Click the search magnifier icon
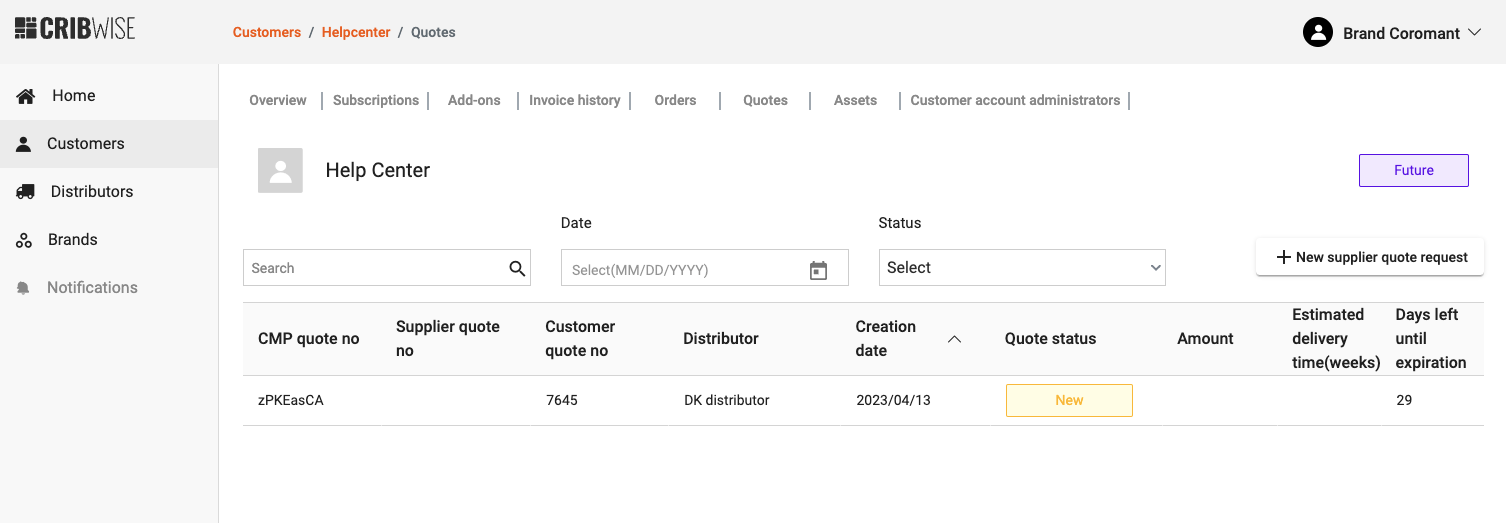 pos(517,268)
